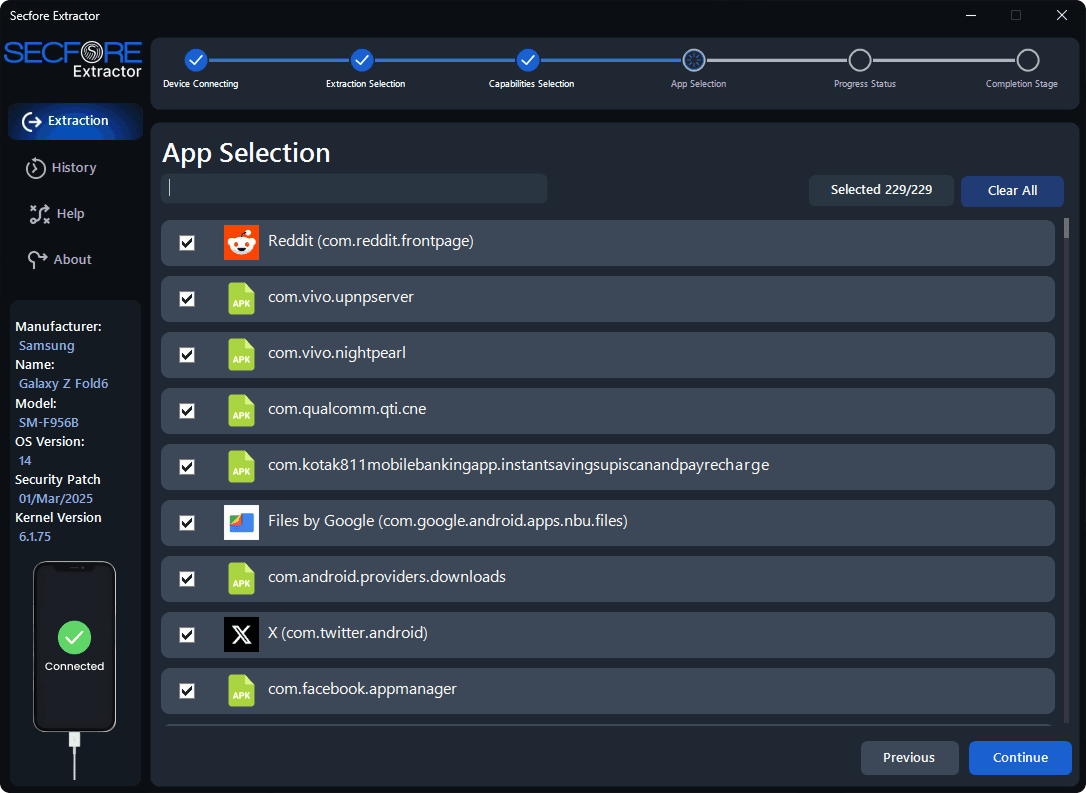Click the Samsung manufacturer value
The image size is (1086, 793).
pos(46,346)
